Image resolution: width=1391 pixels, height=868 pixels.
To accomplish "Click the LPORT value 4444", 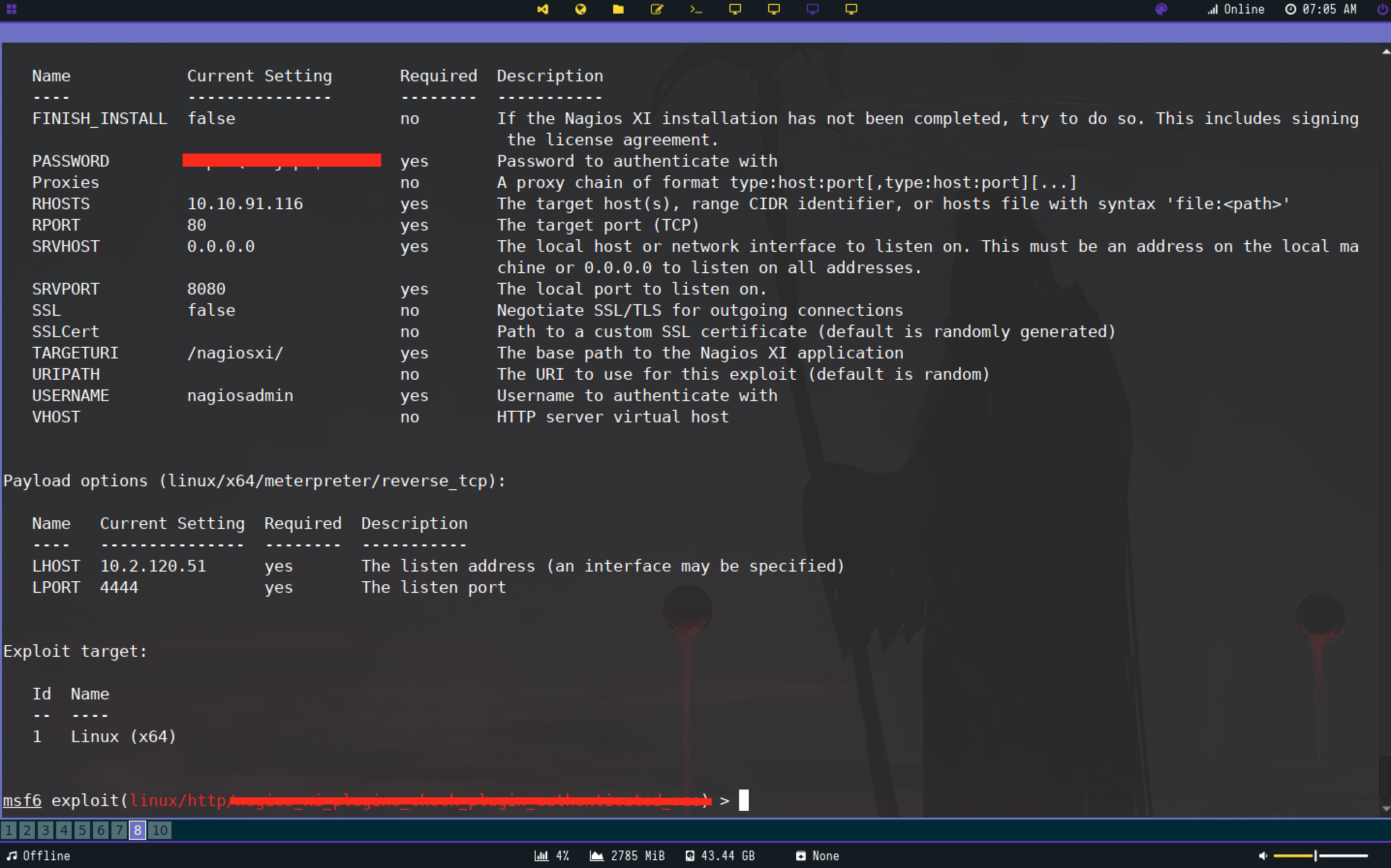I will pyautogui.click(x=119, y=587).
